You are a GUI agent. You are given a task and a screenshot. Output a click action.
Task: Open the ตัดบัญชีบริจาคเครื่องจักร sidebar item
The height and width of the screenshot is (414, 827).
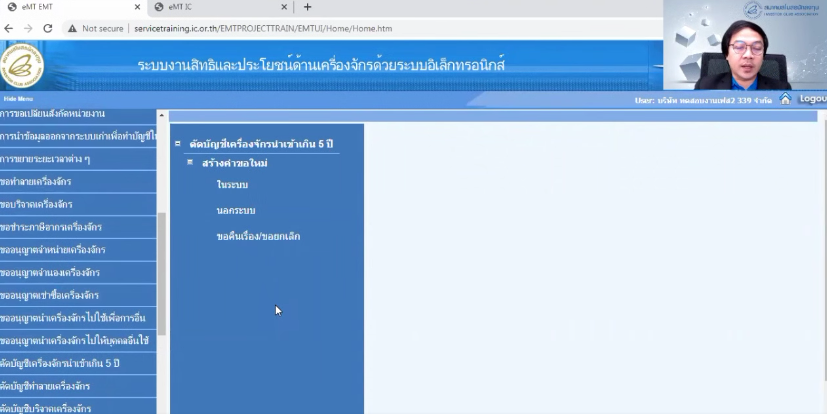tap(78, 407)
